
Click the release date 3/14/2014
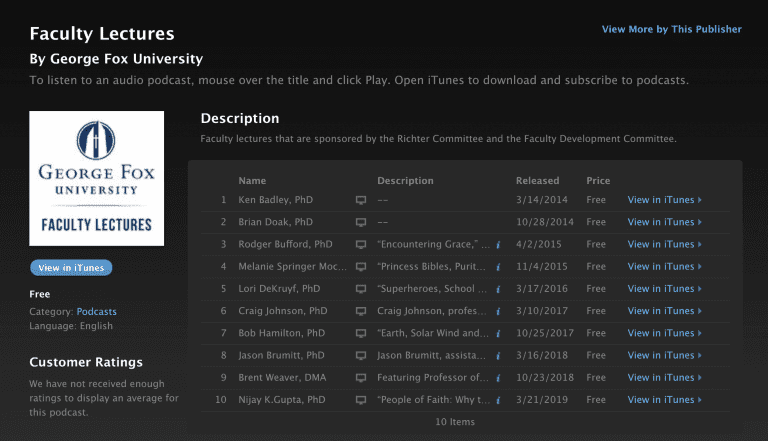(542, 200)
